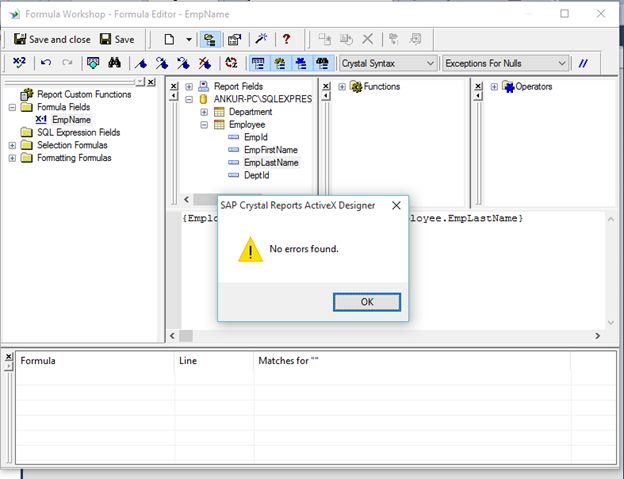Collapse the Formula Fields folder
Viewport: 624px width, 479px height.
coord(12,107)
